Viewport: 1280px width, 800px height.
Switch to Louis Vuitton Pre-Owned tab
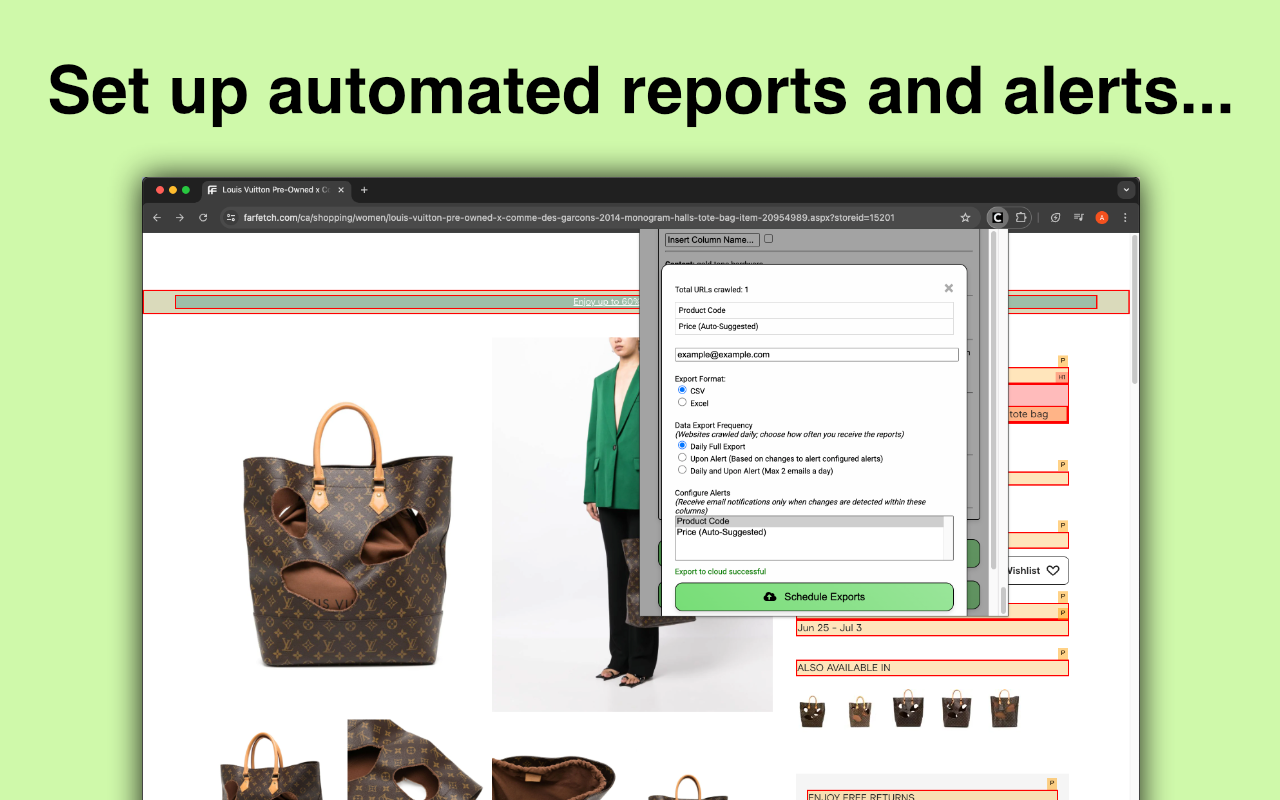point(276,190)
